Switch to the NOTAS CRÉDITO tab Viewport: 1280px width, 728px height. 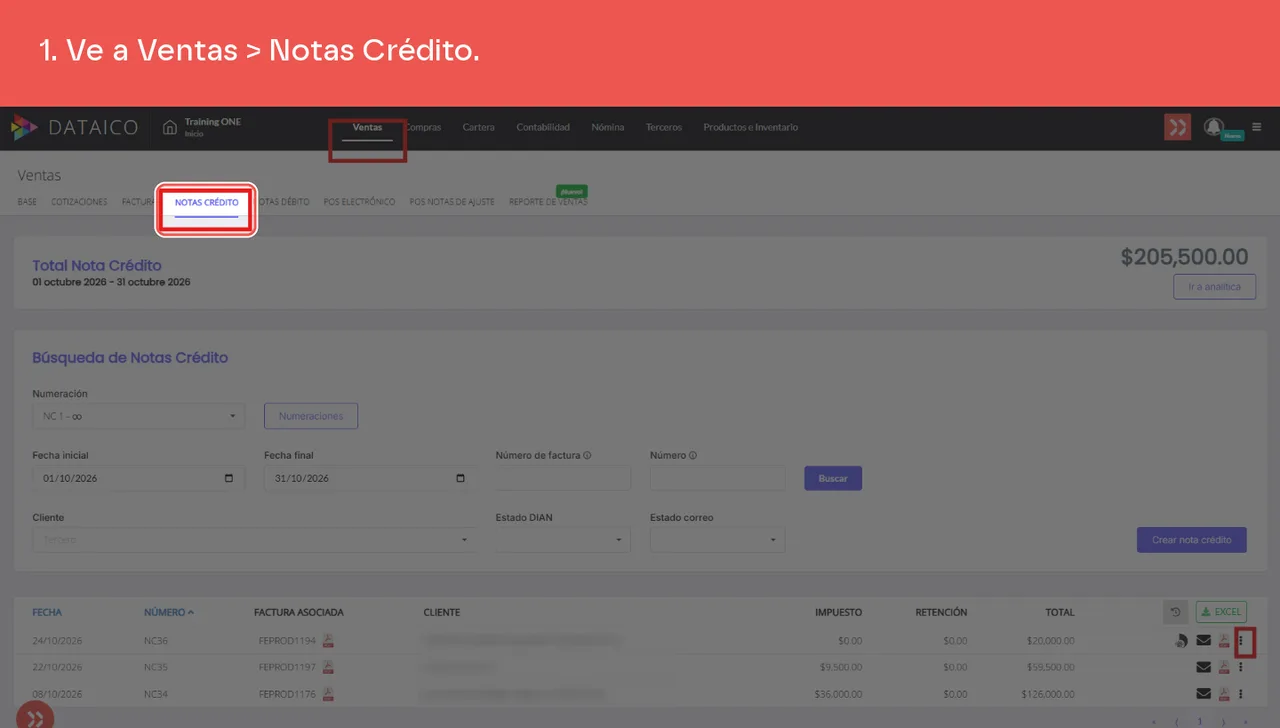coord(206,203)
